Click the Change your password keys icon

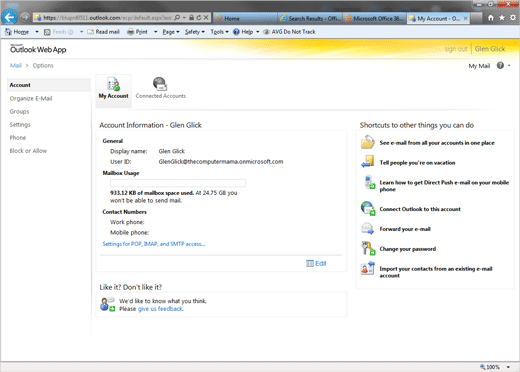(x=368, y=248)
